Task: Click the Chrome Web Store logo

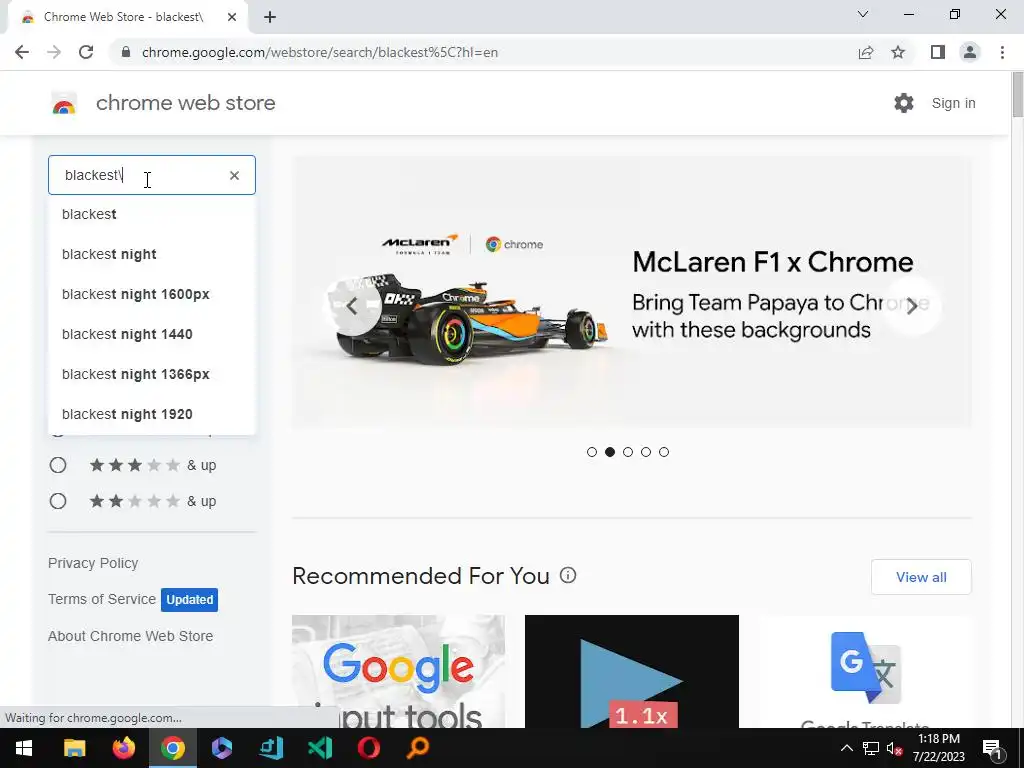Action: pyautogui.click(x=64, y=103)
